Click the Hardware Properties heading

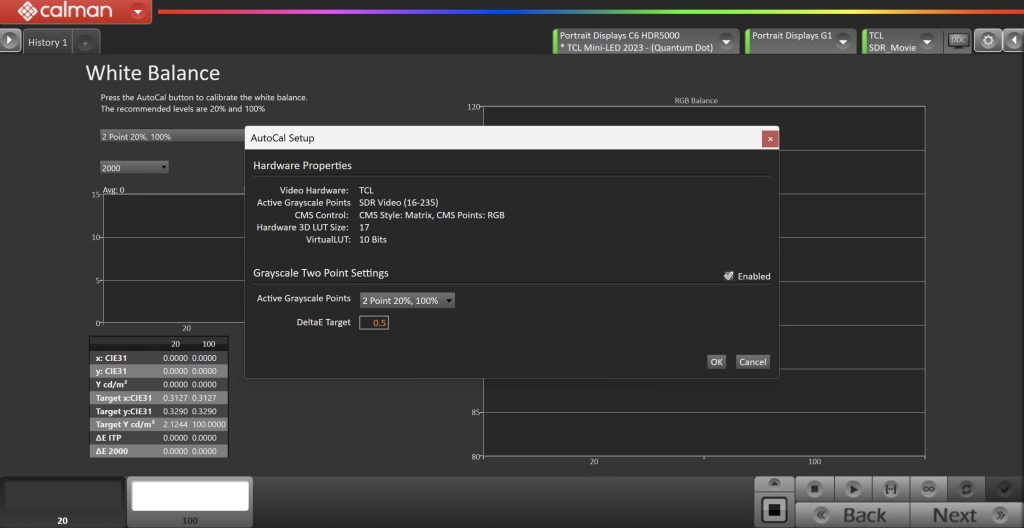pyautogui.click(x=302, y=165)
